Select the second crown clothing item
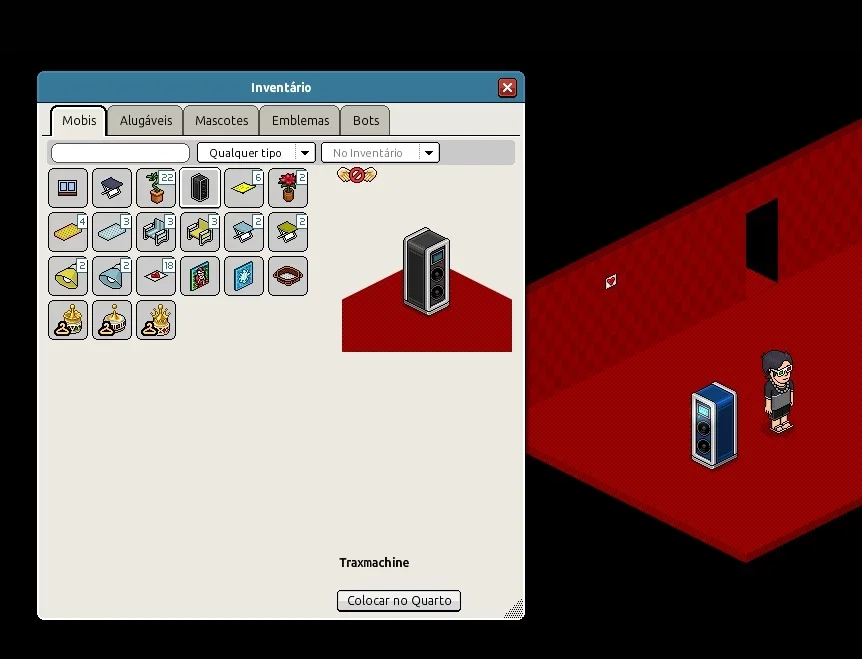The height and width of the screenshot is (659, 862). (x=112, y=320)
